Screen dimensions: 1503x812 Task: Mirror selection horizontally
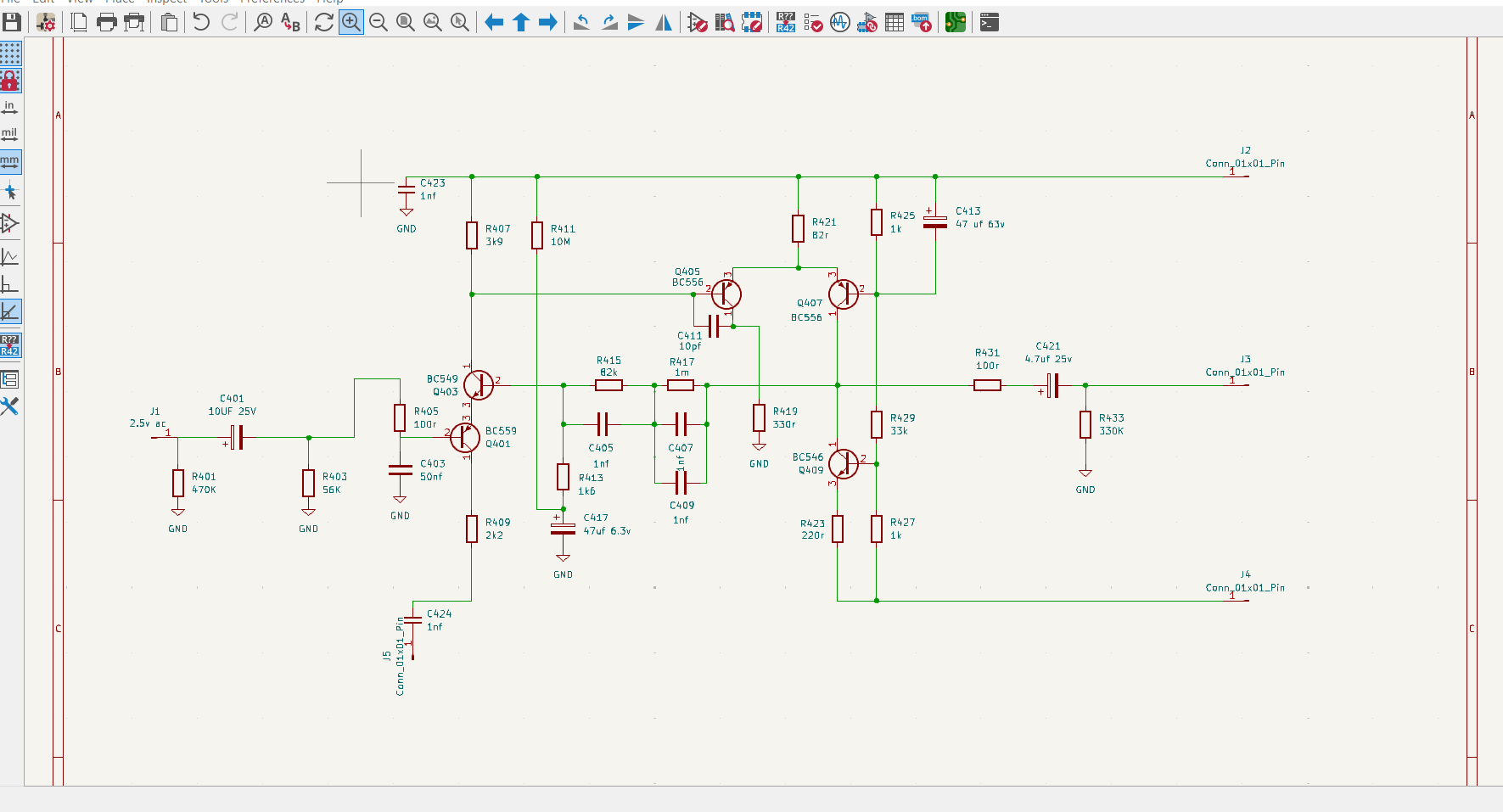[x=664, y=22]
